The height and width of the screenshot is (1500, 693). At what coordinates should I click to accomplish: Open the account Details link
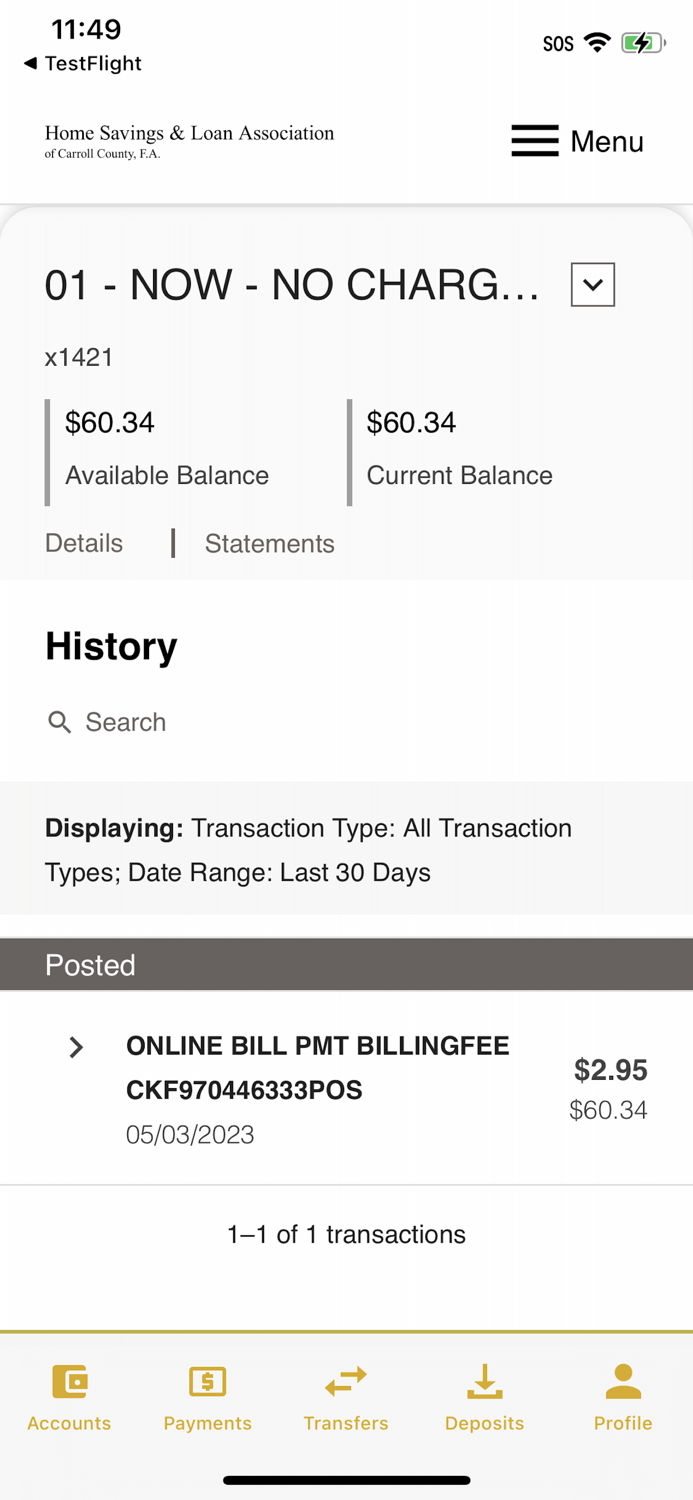coord(84,543)
